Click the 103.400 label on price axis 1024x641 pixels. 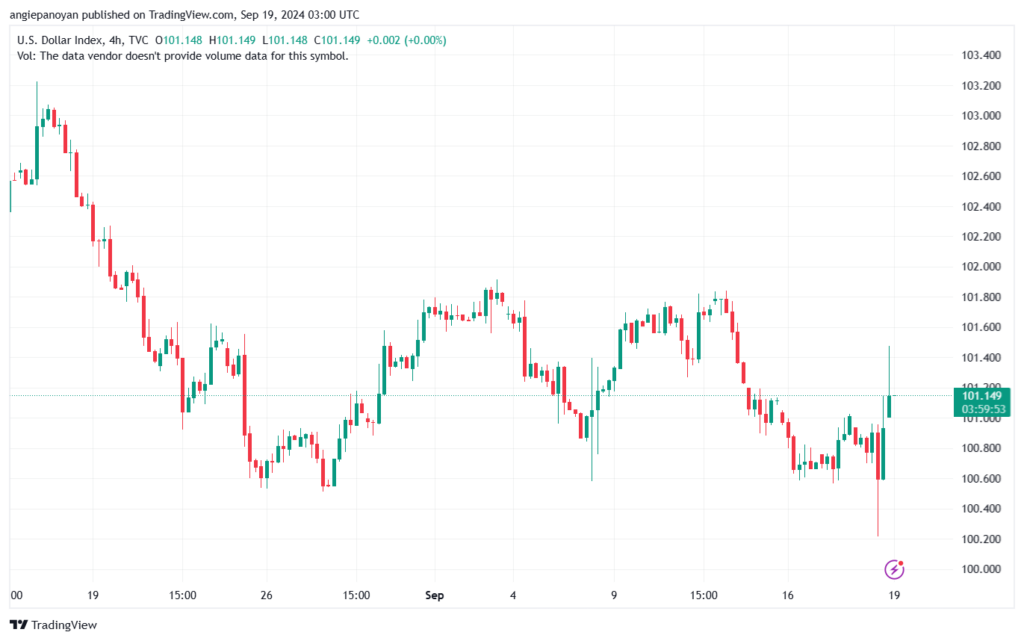click(x=980, y=55)
